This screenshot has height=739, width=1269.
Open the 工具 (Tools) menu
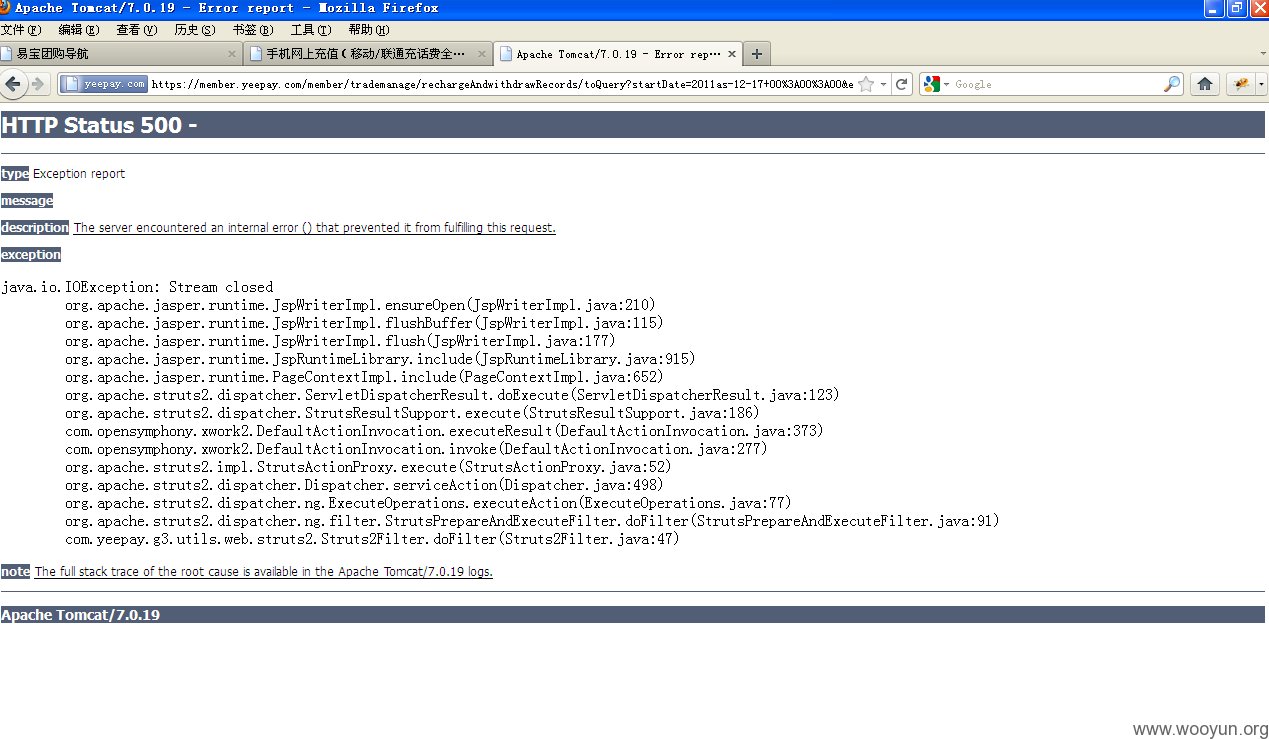pos(310,30)
